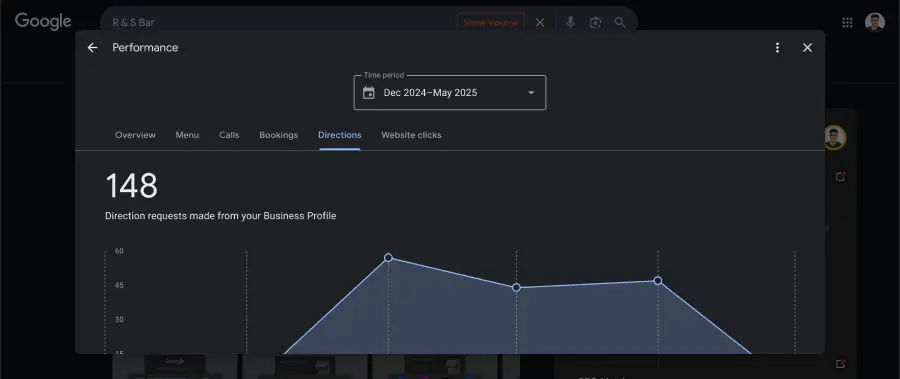View the Website clicks tab
The image size is (900, 379).
(412, 135)
